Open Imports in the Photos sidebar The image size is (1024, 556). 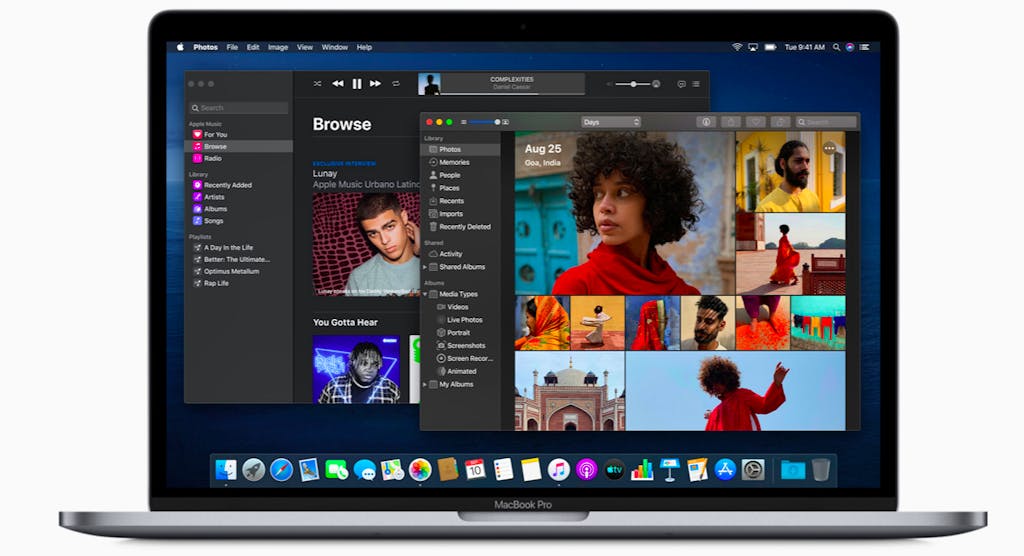(x=445, y=214)
